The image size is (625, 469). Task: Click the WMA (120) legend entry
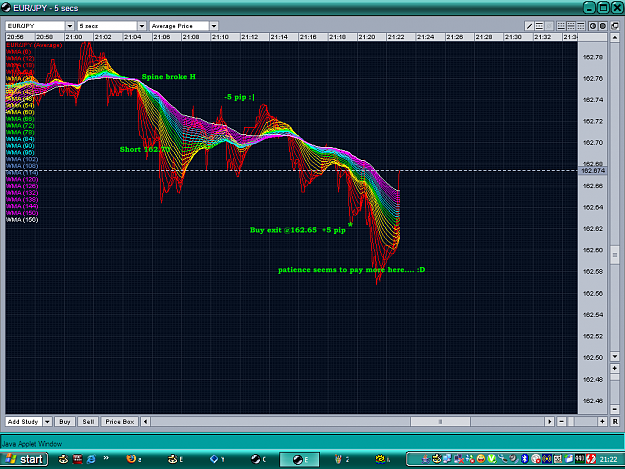coord(22,179)
